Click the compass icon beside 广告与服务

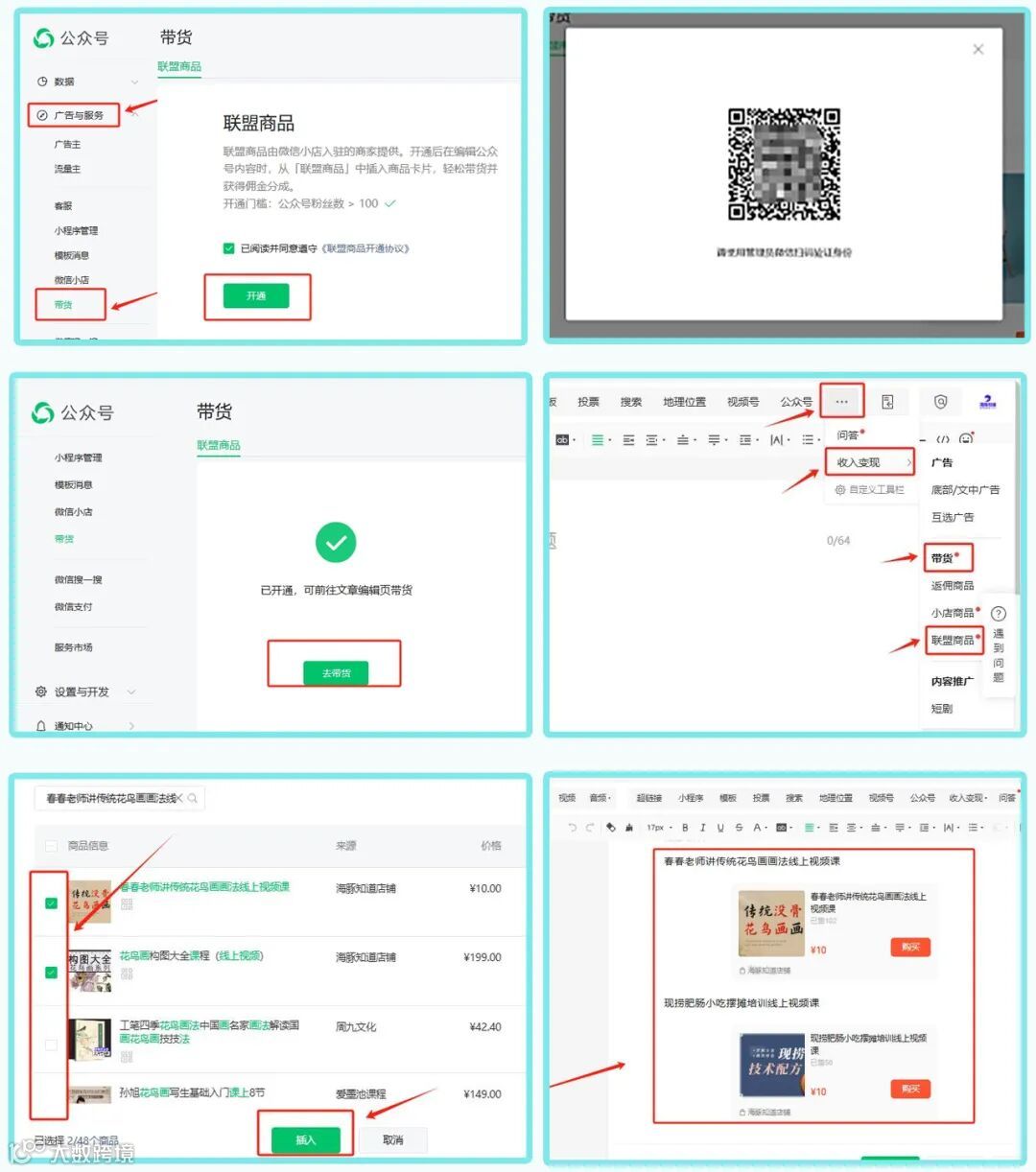click(42, 115)
